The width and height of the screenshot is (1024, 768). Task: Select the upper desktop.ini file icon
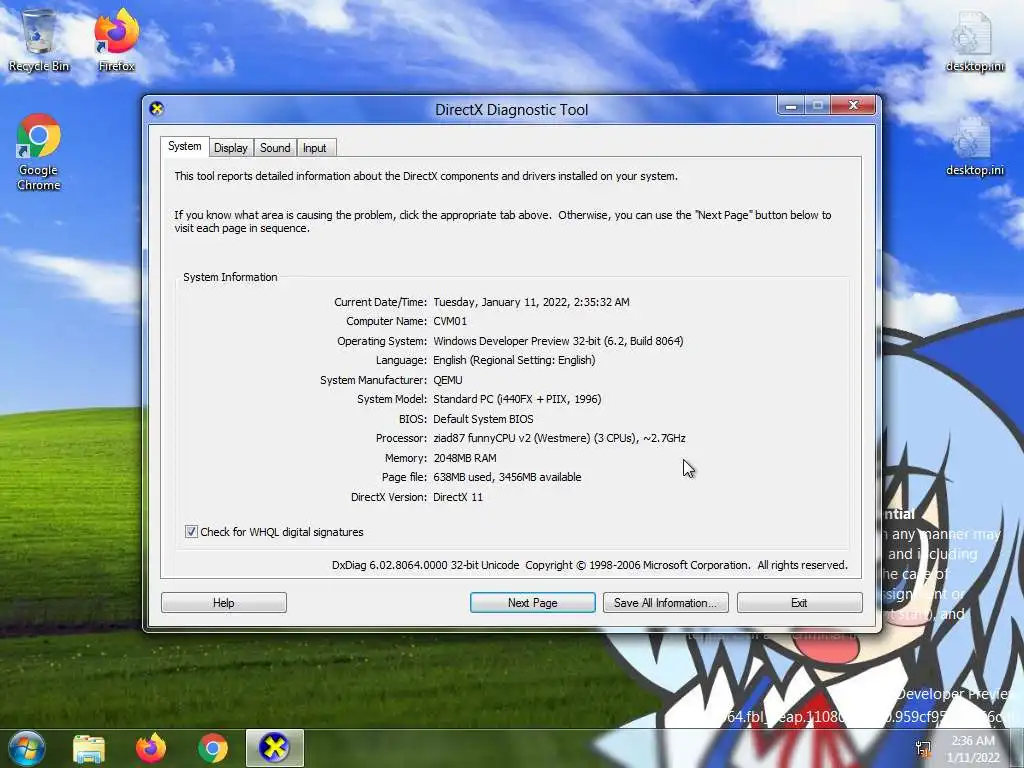974,40
